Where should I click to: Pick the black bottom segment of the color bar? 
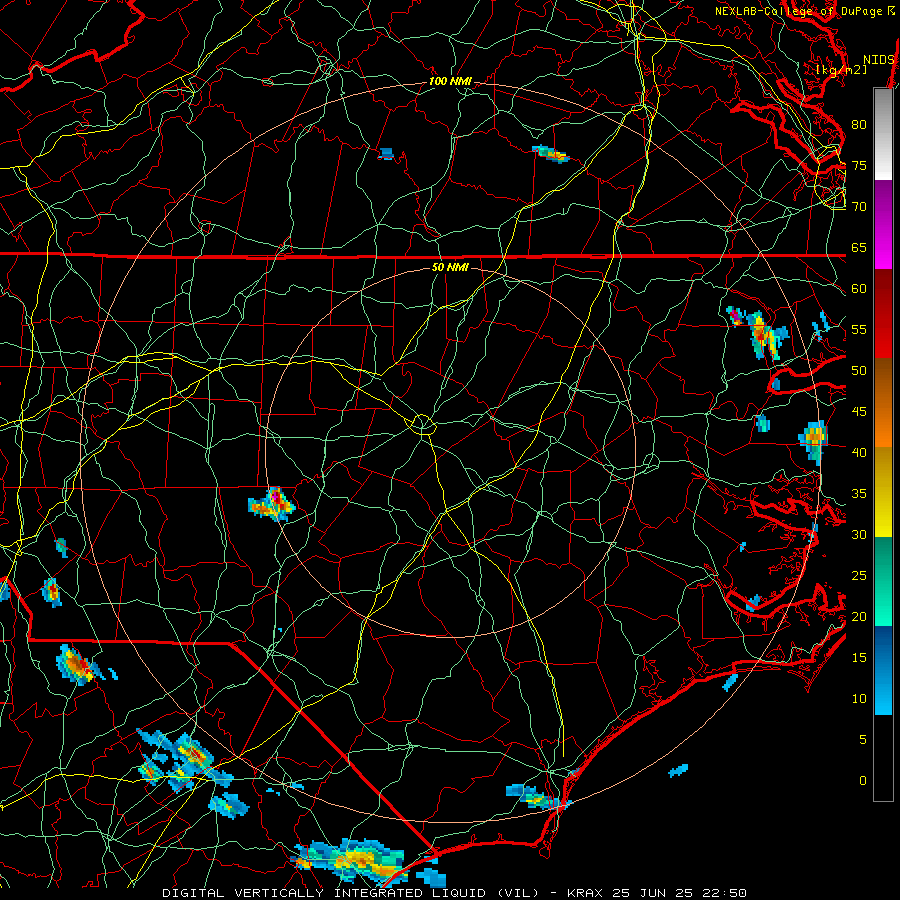(883, 758)
